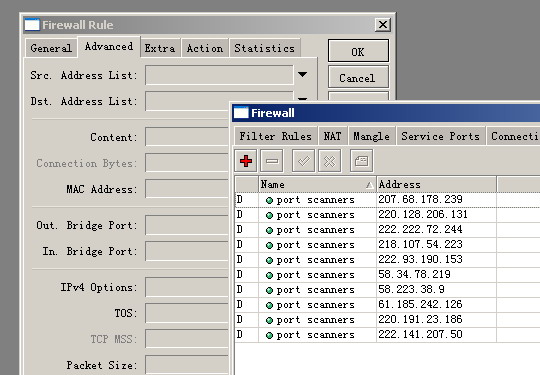Click the Out. Bridge Port field

[187, 225]
